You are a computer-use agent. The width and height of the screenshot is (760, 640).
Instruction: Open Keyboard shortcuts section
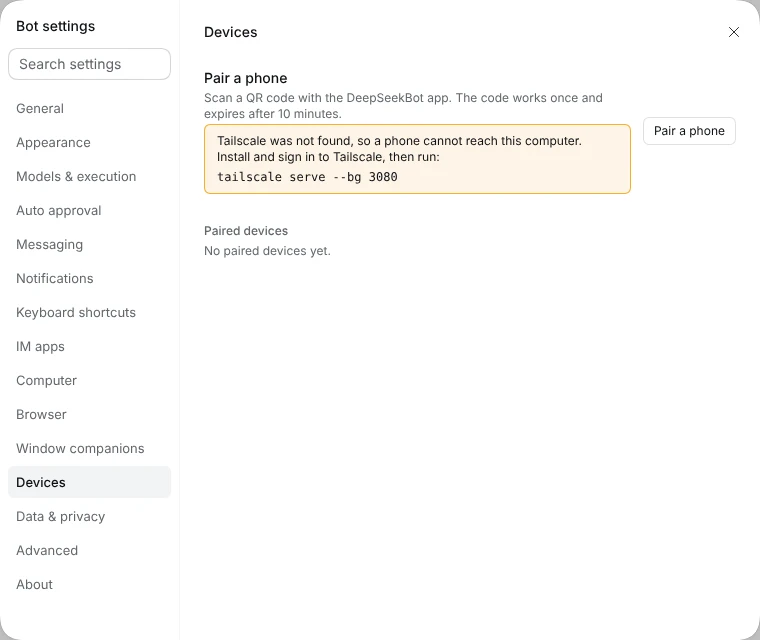click(89, 312)
